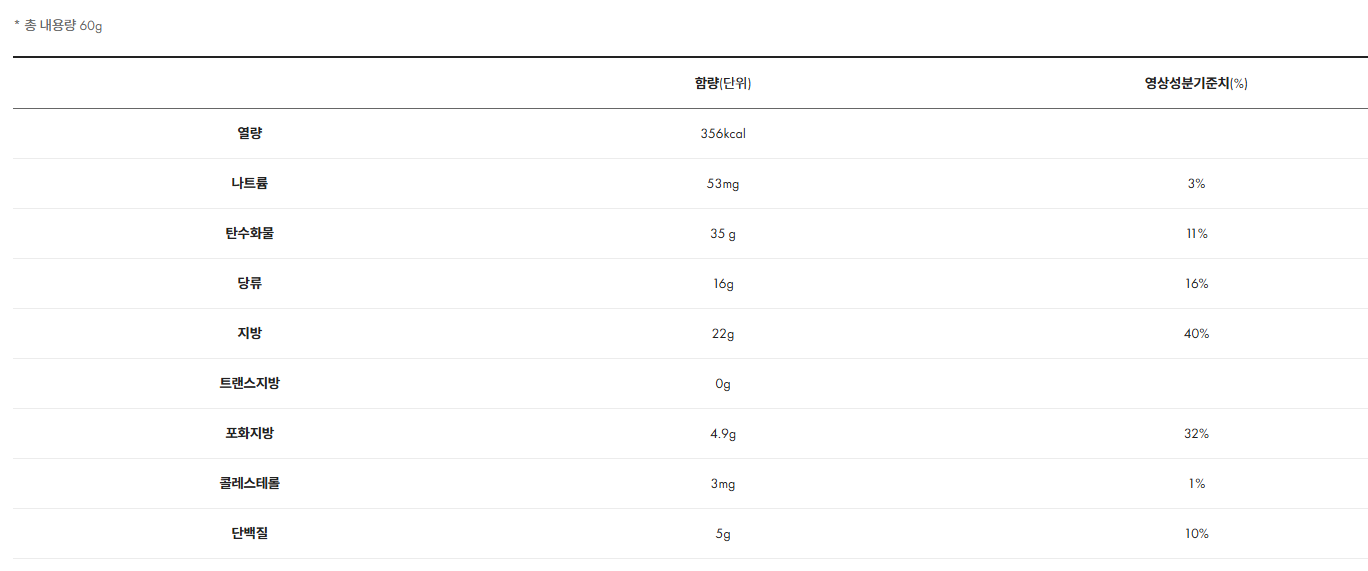Click the 포화지방 row label
Image resolution: width=1368 pixels, height=571 pixels.
click(x=249, y=433)
